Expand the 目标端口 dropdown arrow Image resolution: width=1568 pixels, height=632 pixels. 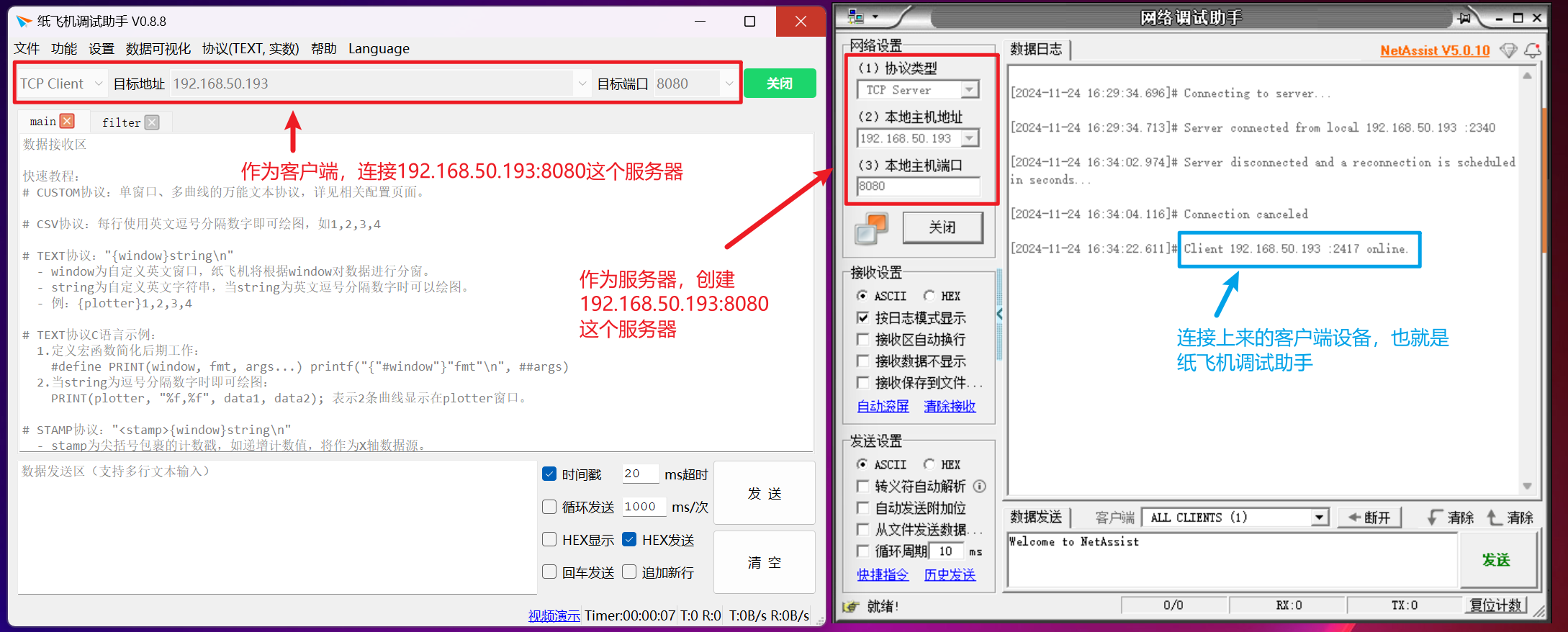click(x=729, y=83)
